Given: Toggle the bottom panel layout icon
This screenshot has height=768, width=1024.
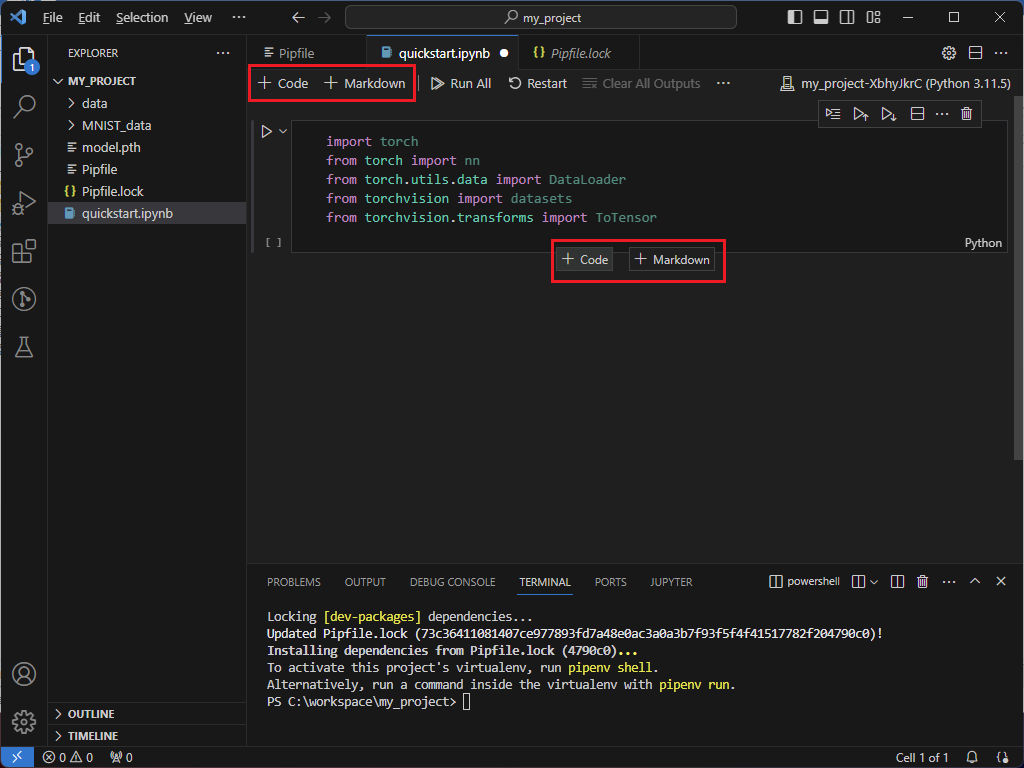Looking at the screenshot, I should [821, 18].
